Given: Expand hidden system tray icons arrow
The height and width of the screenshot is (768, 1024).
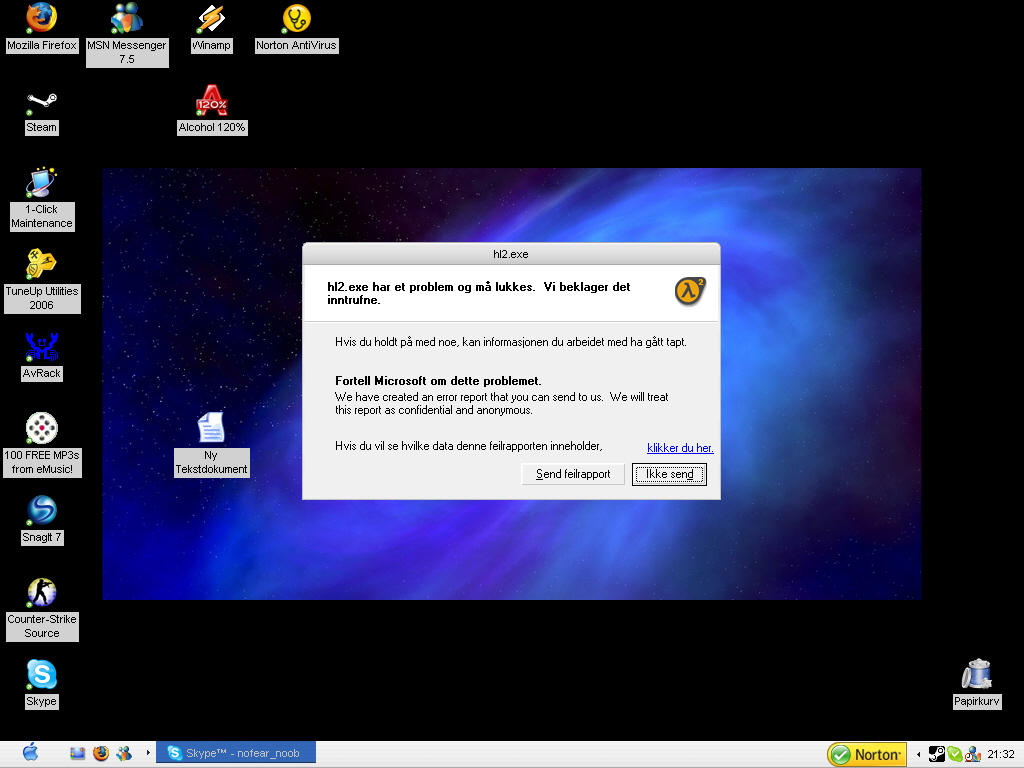Looking at the screenshot, I should (918, 755).
